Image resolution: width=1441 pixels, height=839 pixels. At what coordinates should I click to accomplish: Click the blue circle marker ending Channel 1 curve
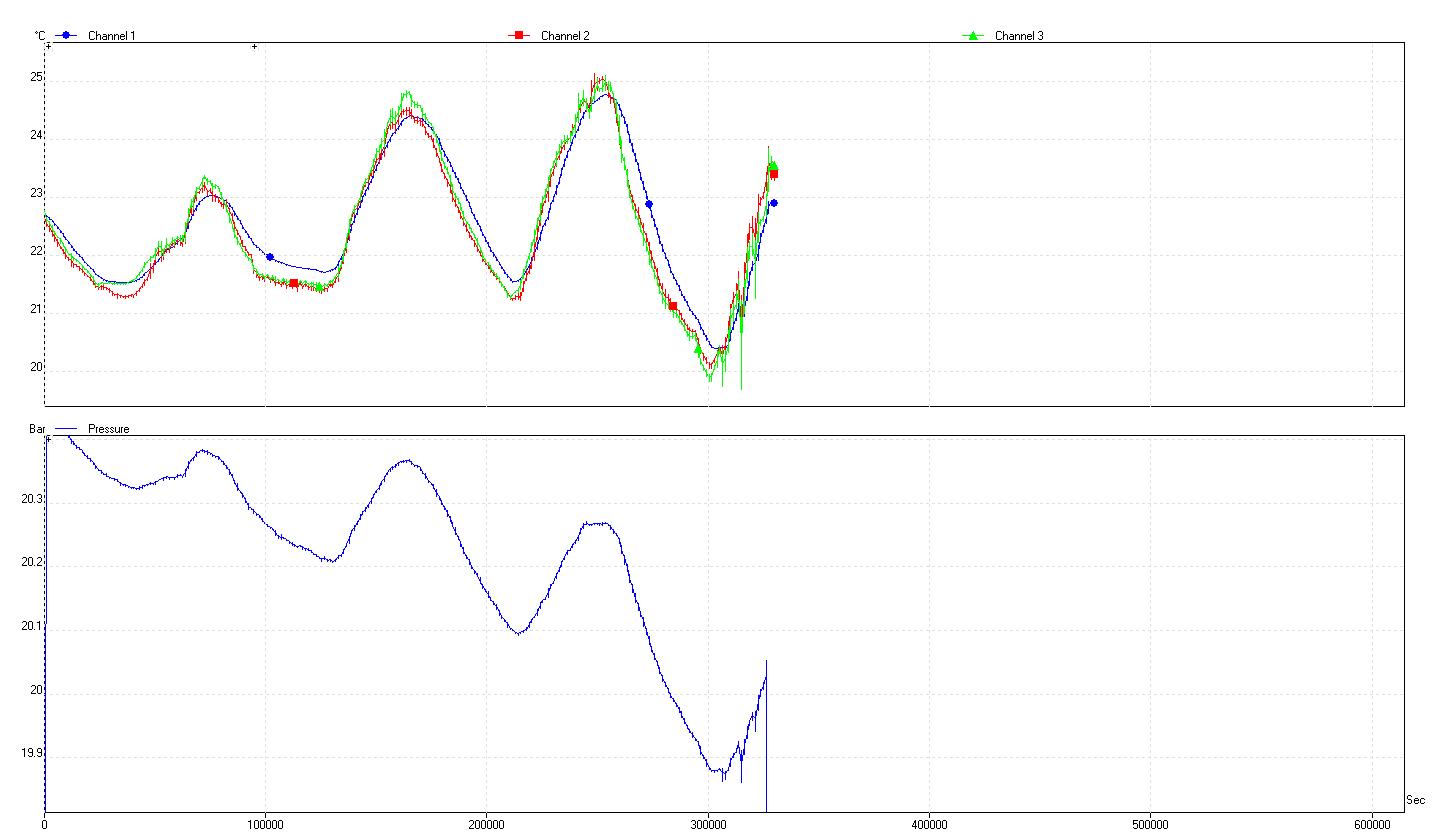tap(773, 203)
